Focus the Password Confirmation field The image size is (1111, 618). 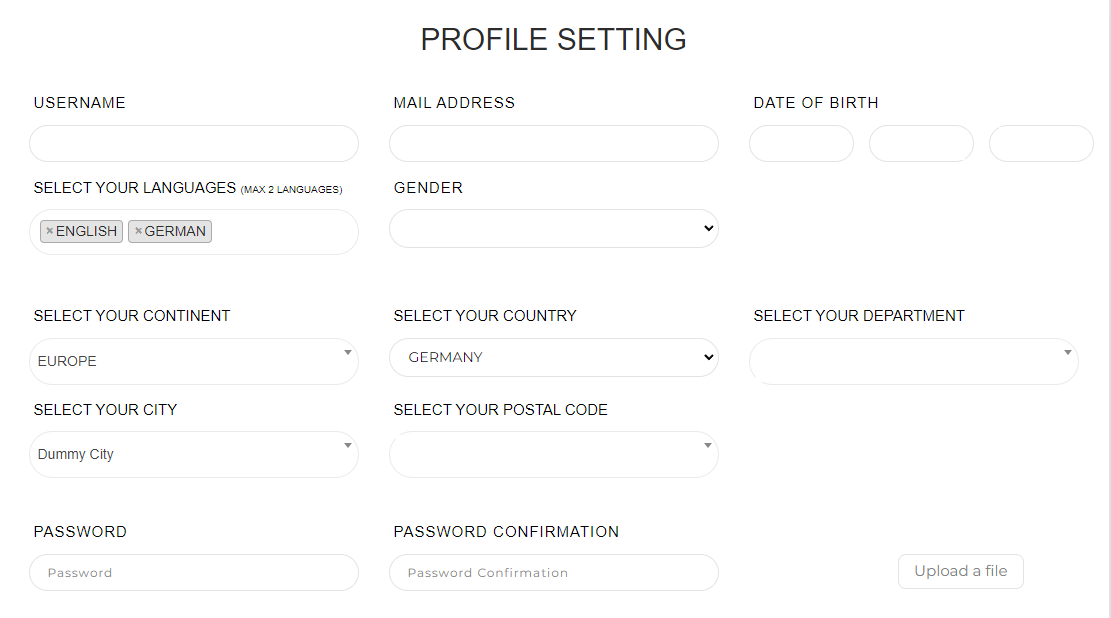click(x=554, y=573)
